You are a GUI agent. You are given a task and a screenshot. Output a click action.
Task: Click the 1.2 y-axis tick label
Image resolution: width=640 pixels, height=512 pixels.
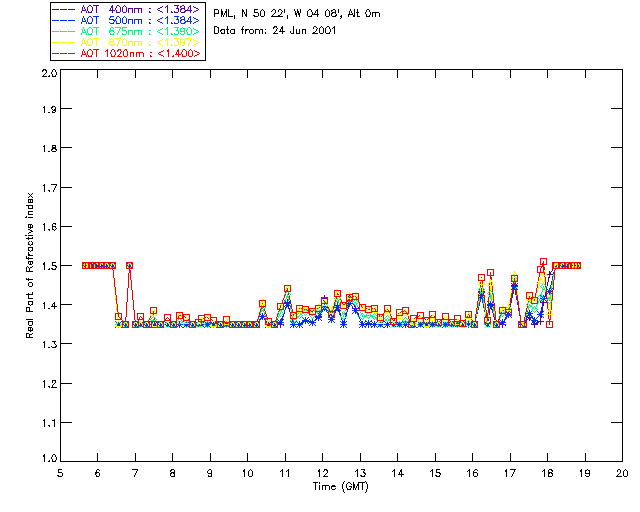click(49, 384)
